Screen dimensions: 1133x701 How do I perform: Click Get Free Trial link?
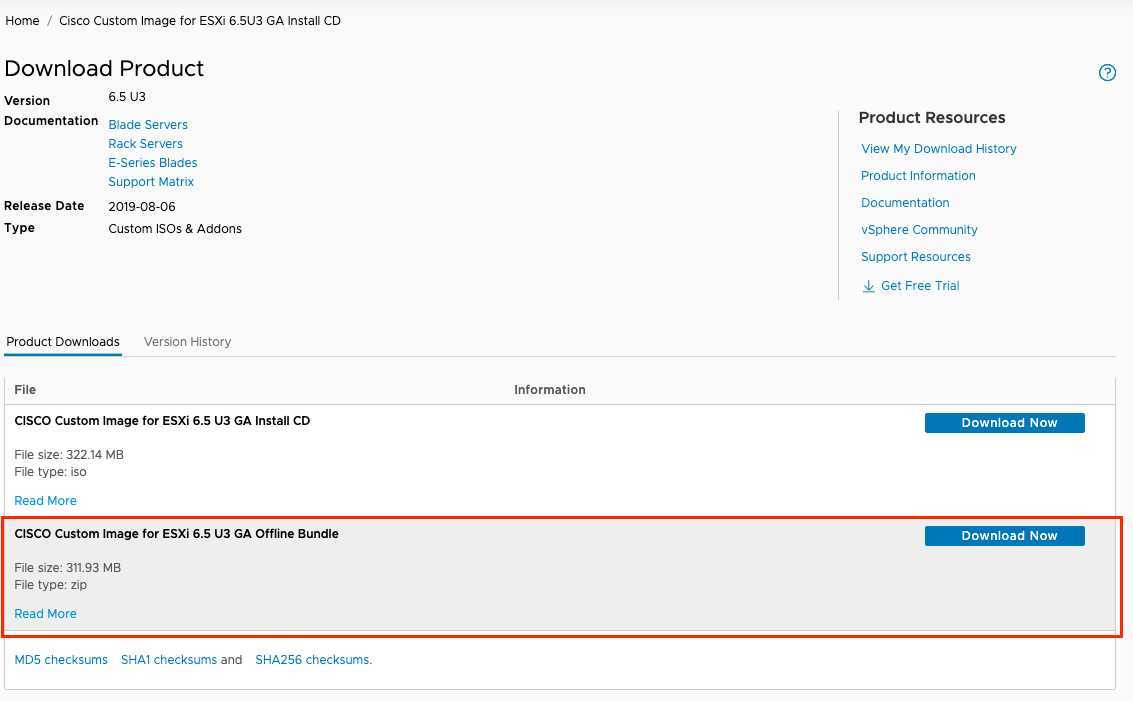pyautogui.click(x=920, y=286)
